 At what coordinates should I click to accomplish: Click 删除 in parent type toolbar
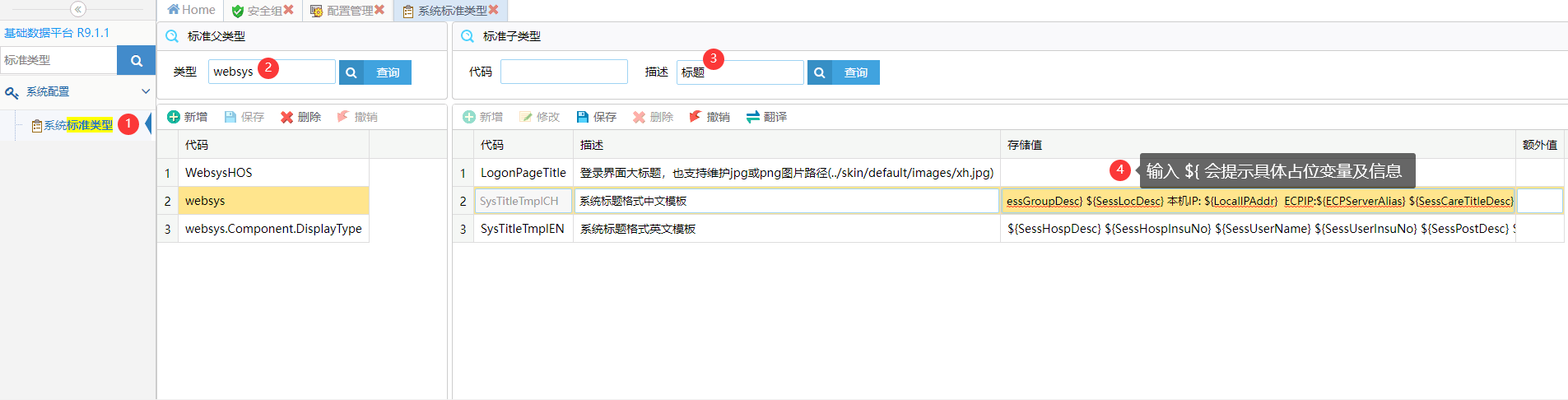(x=300, y=117)
